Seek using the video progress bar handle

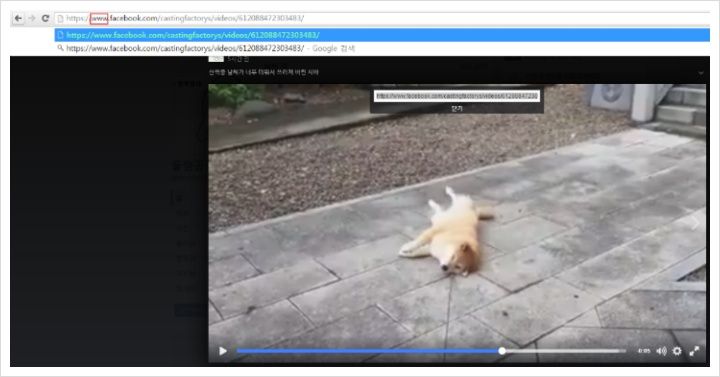point(502,351)
